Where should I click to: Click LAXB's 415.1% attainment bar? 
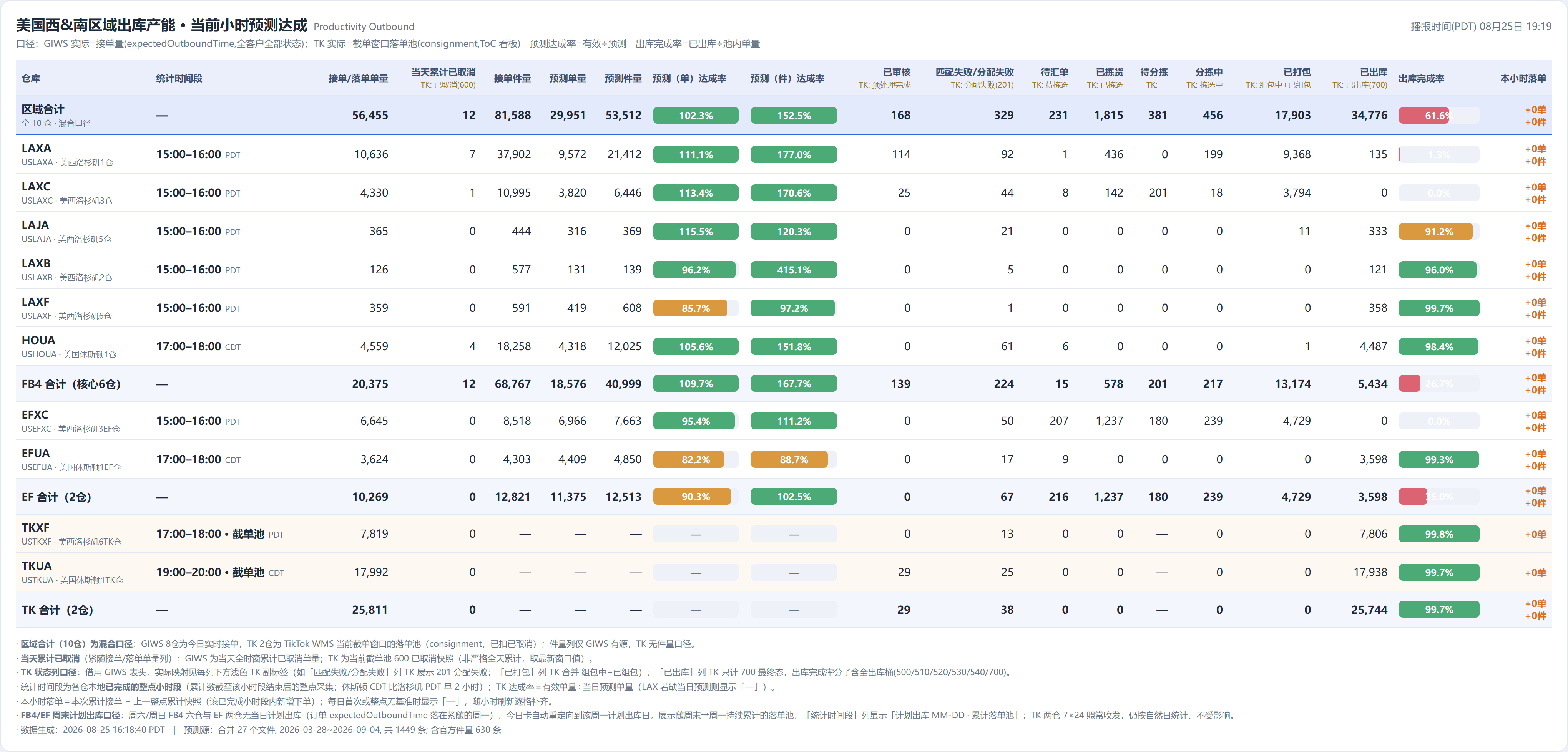point(794,270)
